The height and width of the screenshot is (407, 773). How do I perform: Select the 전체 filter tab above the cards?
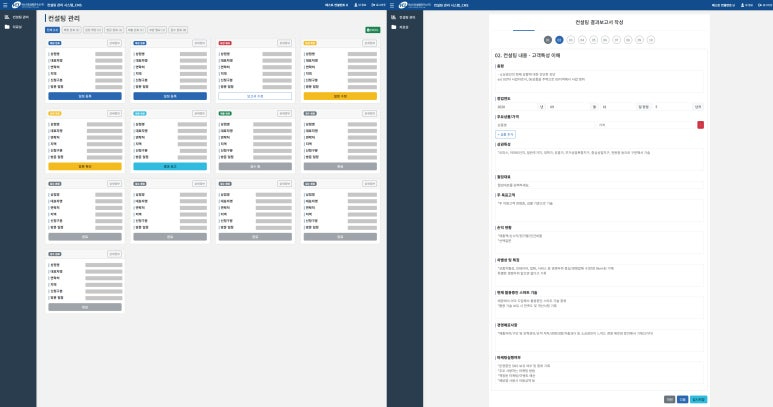52,30
